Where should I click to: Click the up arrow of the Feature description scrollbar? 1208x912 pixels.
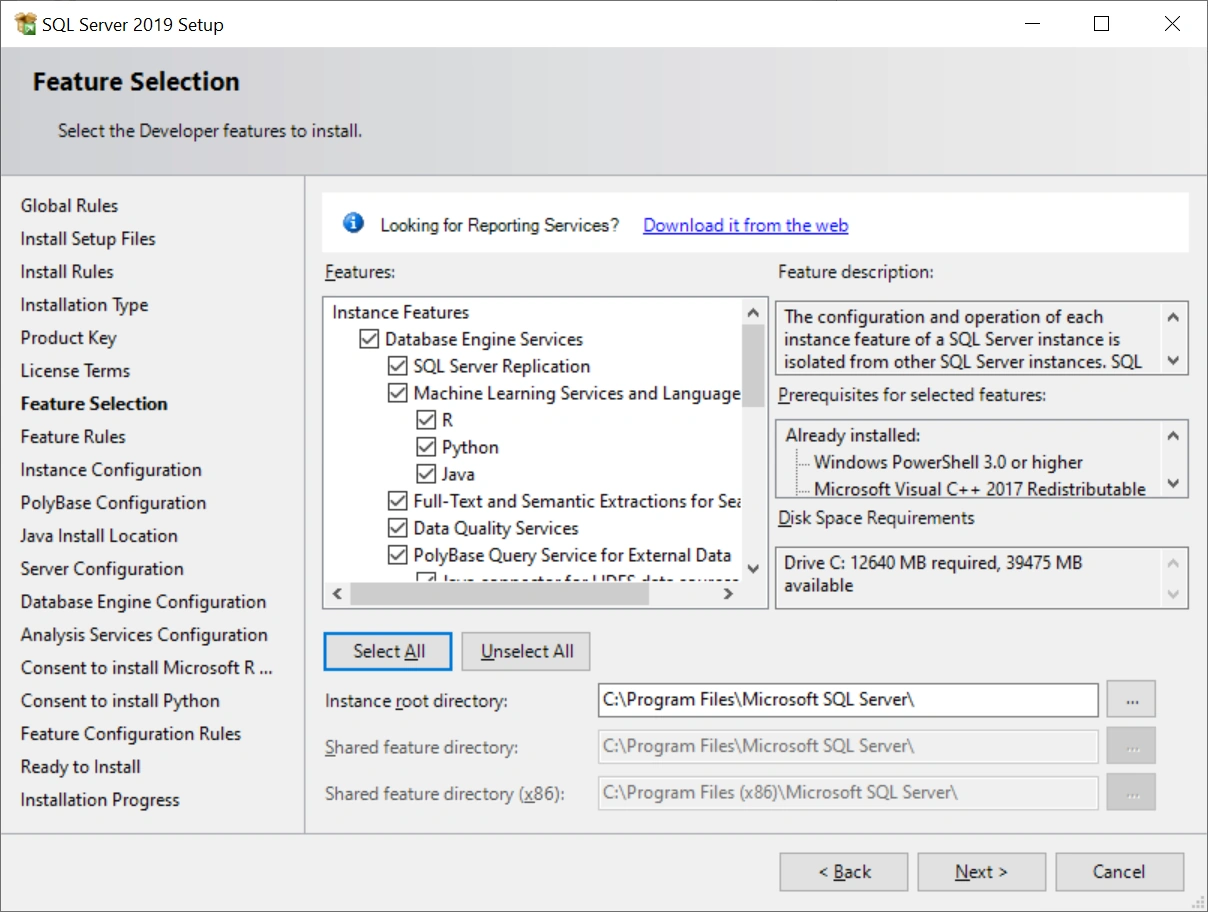click(x=1174, y=317)
